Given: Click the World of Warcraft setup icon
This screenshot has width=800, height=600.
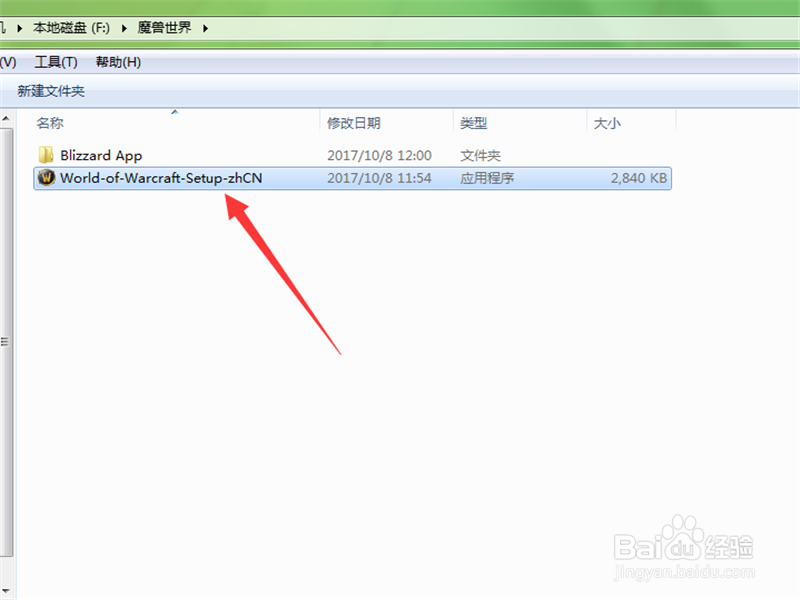Looking at the screenshot, I should click(46, 178).
